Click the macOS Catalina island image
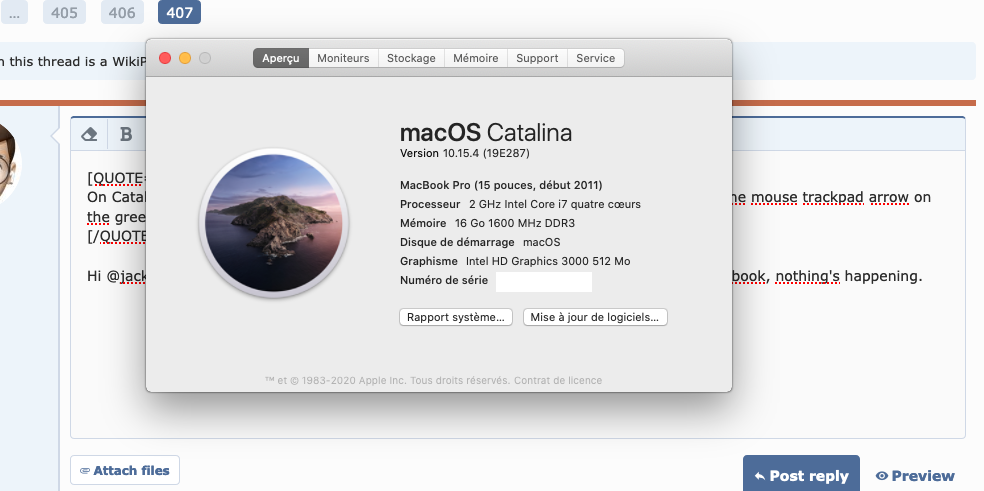The width and height of the screenshot is (984, 491). pos(274,223)
